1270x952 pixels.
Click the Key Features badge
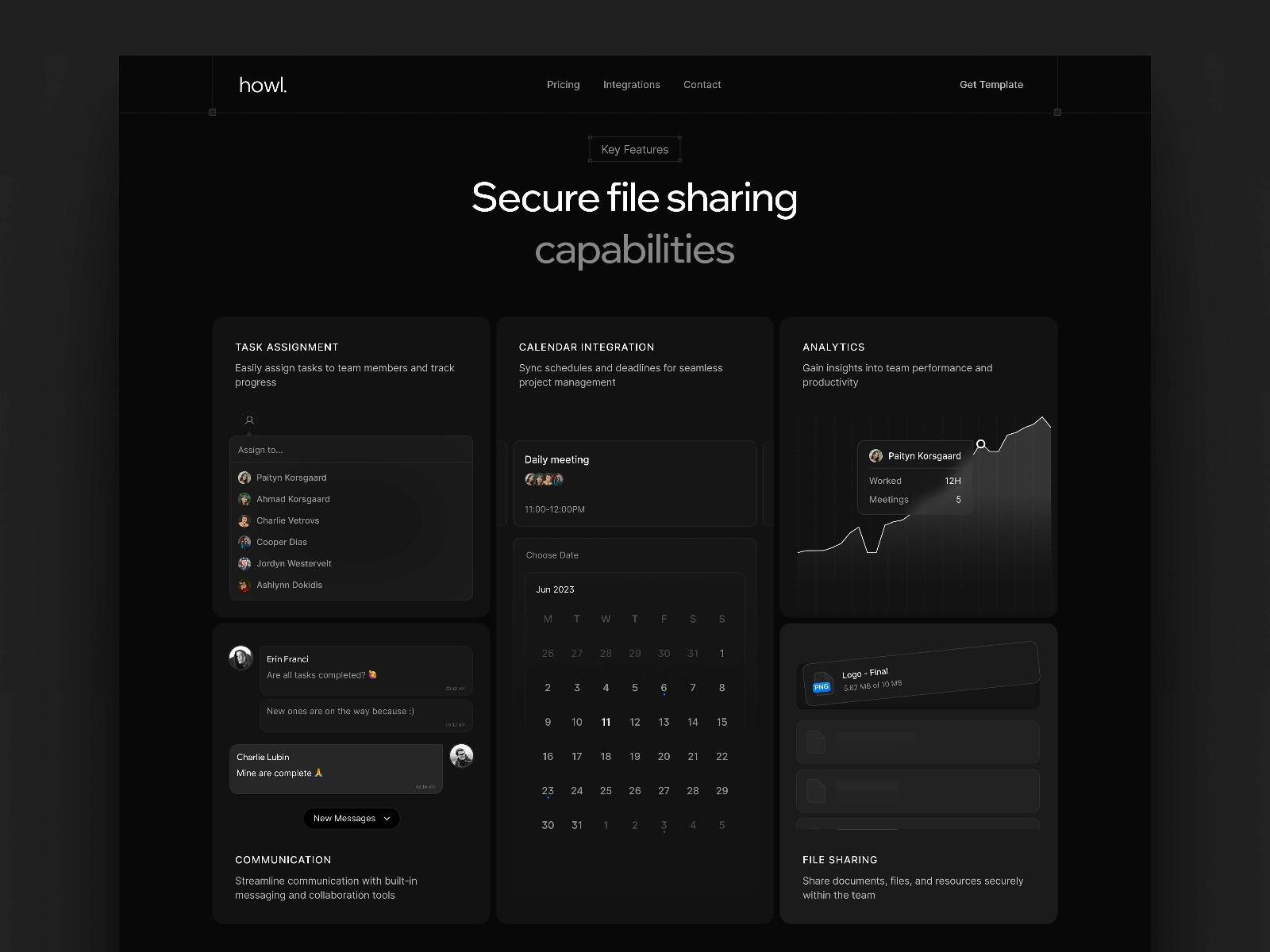[634, 149]
